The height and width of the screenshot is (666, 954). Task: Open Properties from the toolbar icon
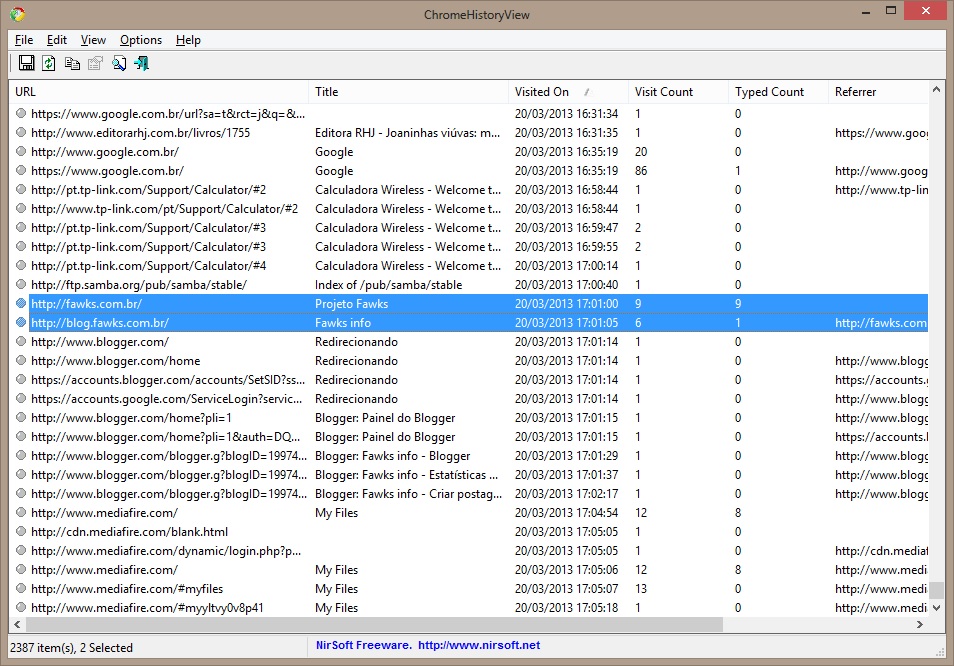point(95,63)
